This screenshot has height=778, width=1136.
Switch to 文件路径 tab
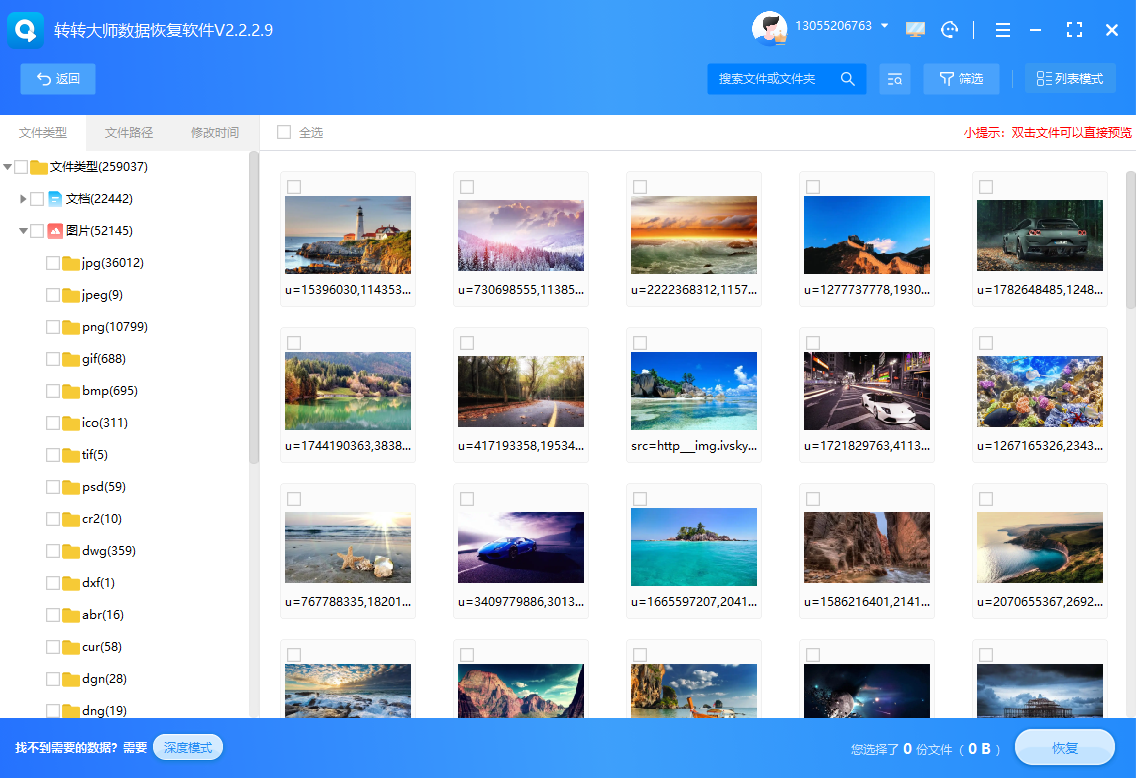point(129,133)
